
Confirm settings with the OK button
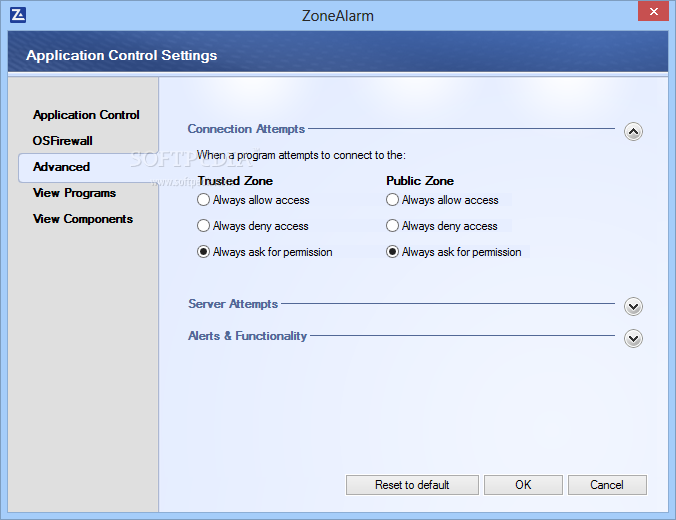(x=523, y=485)
